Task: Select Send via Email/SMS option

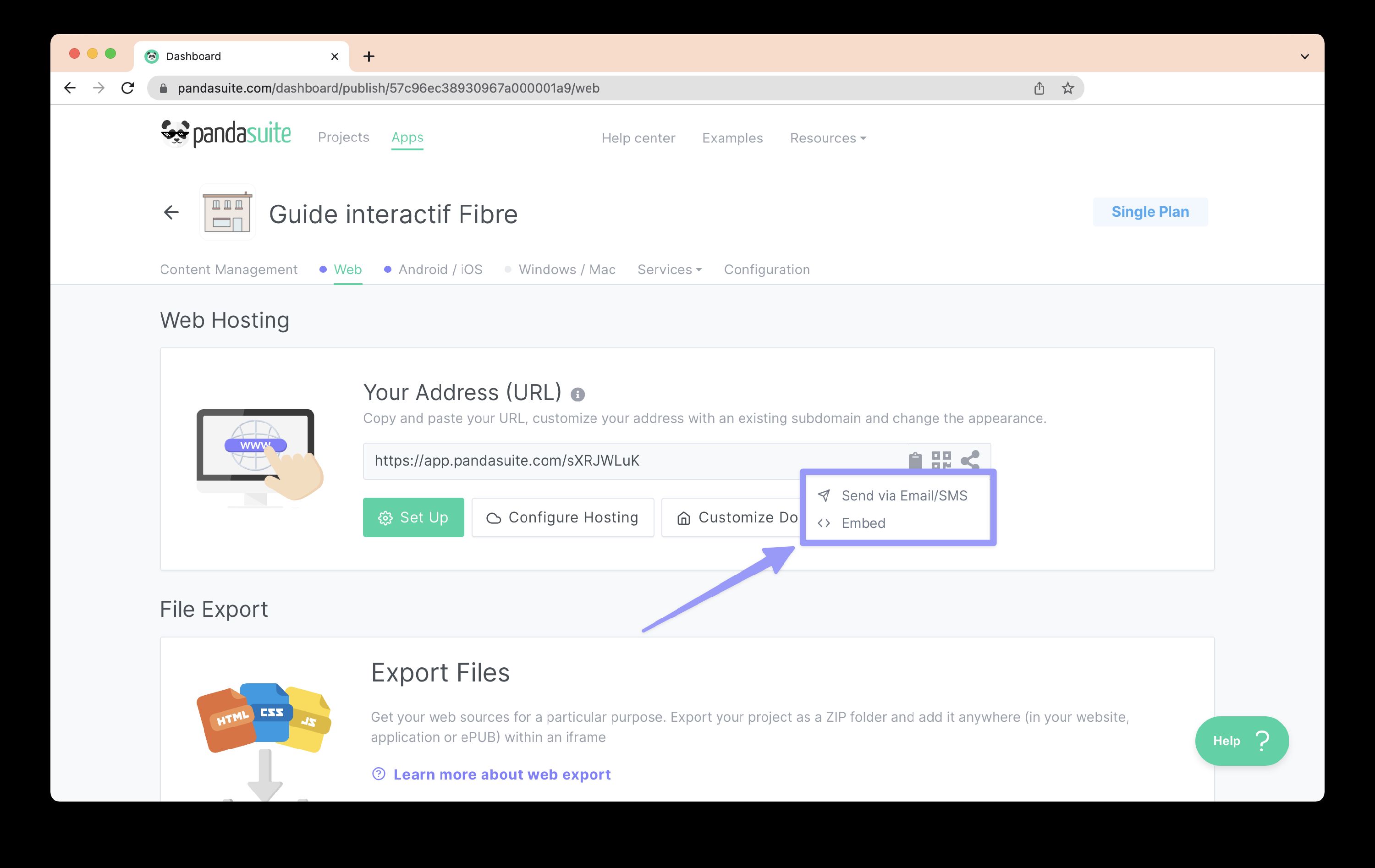Action: click(903, 496)
